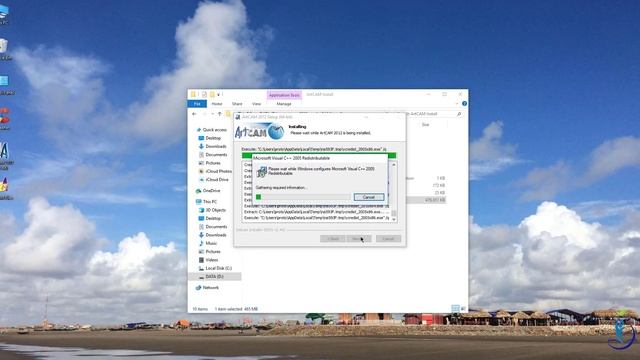640x360 pixels.
Task: Select Local Disk (C:)
Action: pyautogui.click(x=218, y=268)
